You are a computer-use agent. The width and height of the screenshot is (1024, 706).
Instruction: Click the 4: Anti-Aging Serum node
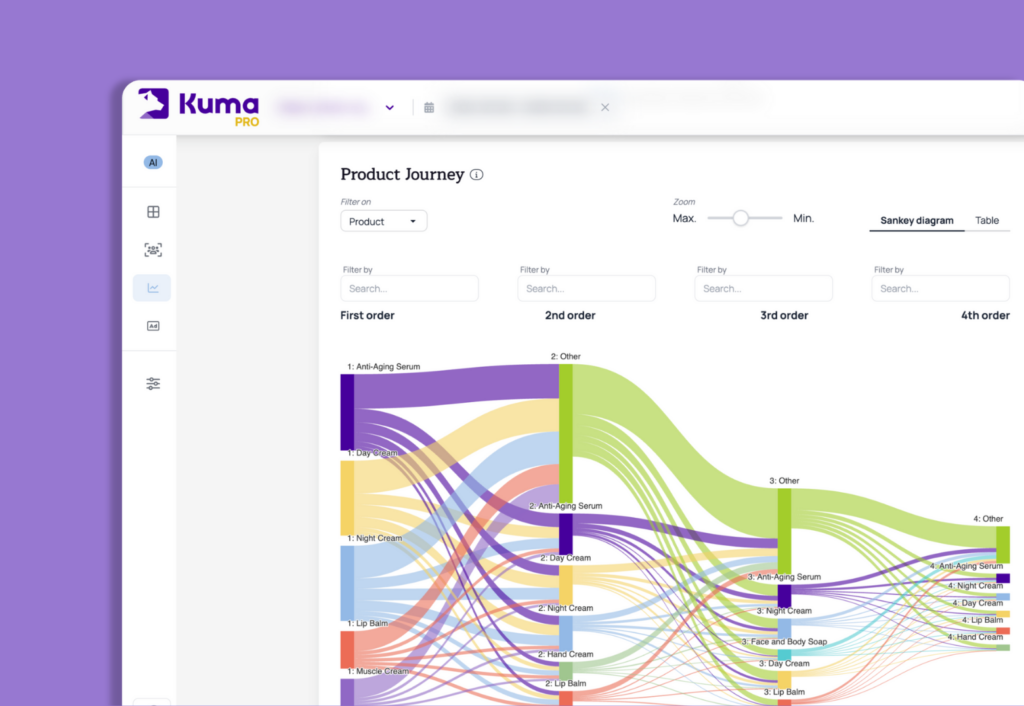[x=1002, y=578]
